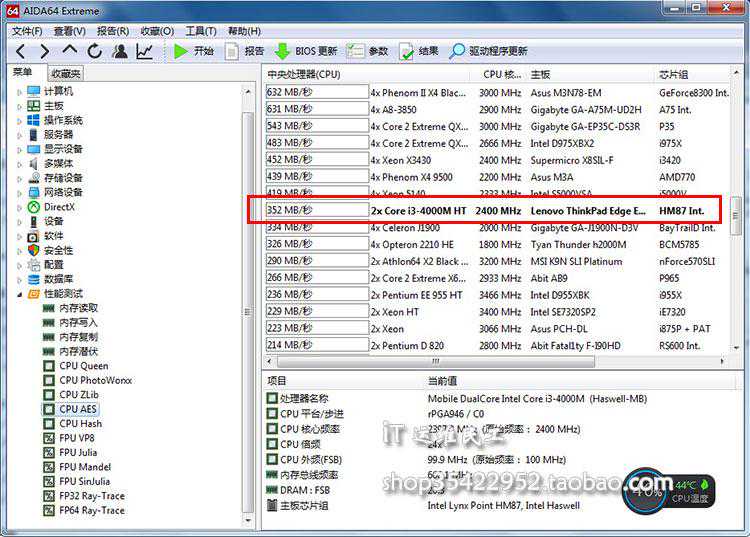Expand the 计算机 tree node
The height and width of the screenshot is (537, 750).
coord(19,91)
